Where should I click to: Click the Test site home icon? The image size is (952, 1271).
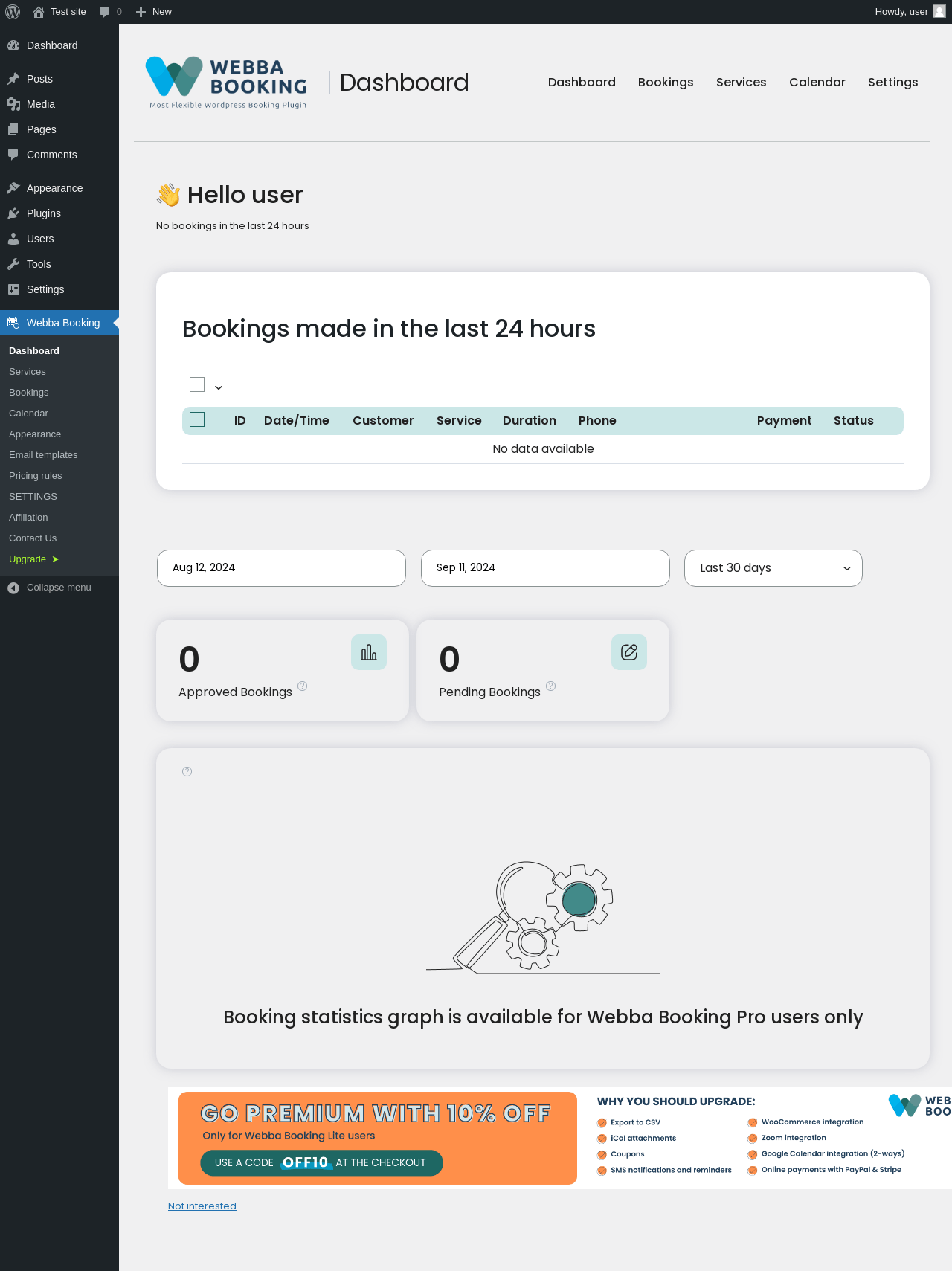(x=39, y=12)
